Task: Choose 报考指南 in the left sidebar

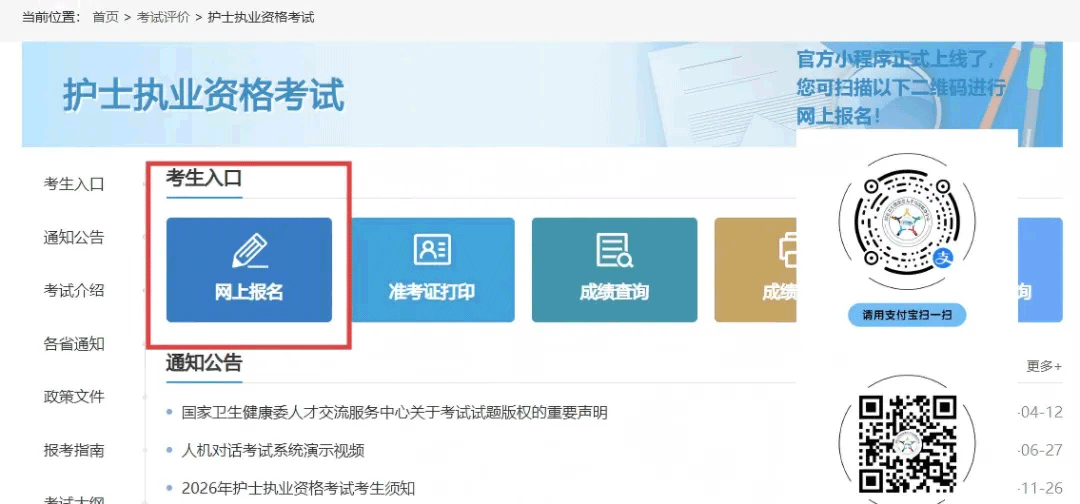Action: [x=74, y=451]
